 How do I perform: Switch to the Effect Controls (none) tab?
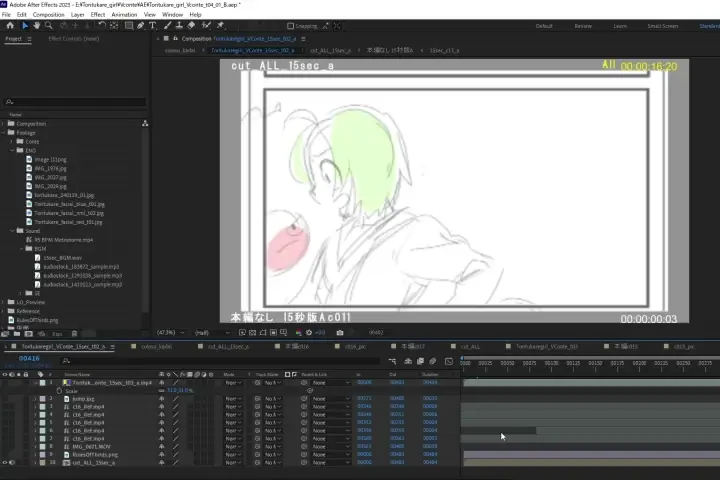click(x=73, y=39)
